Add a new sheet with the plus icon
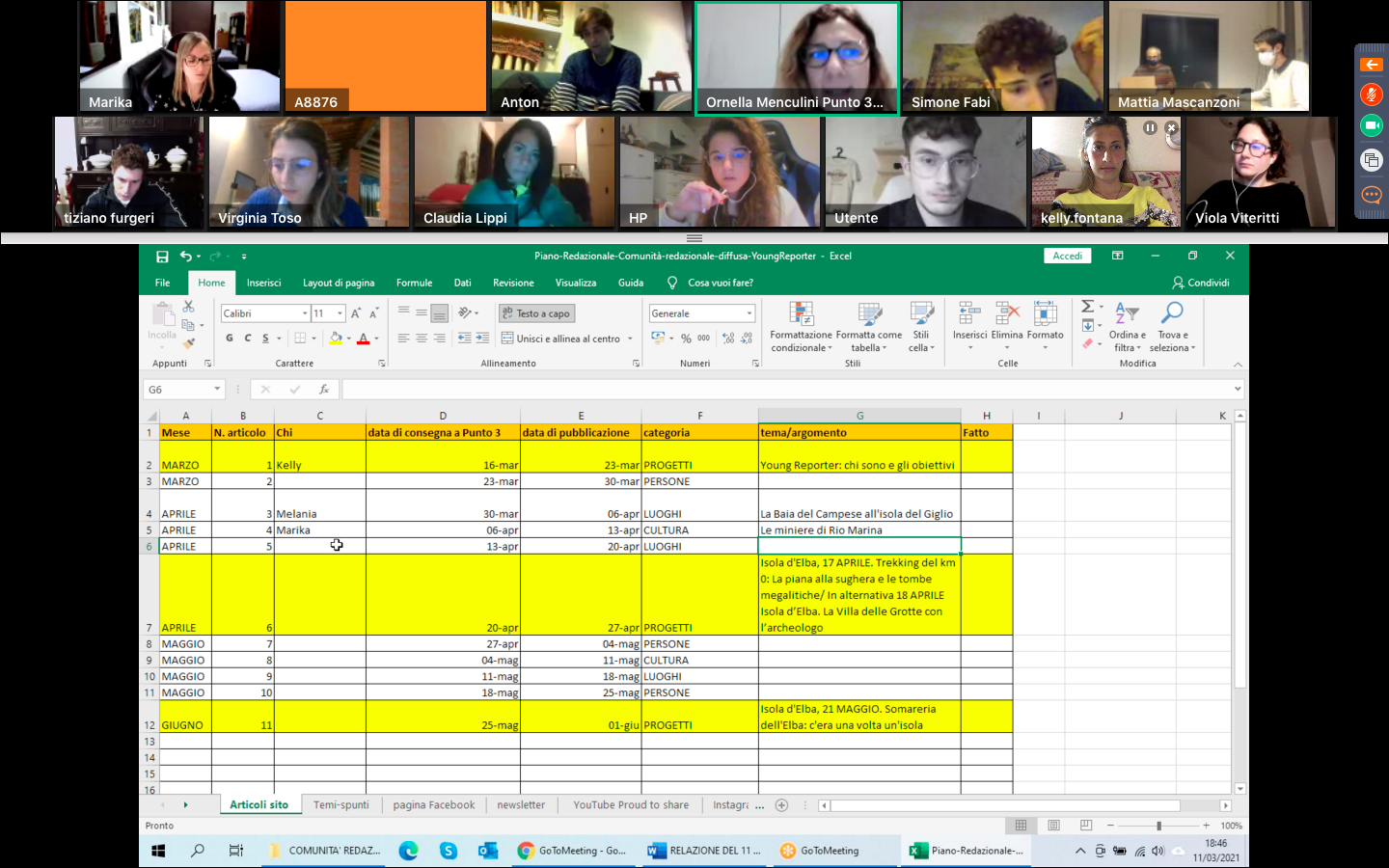This screenshot has height=868, width=1389. pyautogui.click(x=782, y=805)
